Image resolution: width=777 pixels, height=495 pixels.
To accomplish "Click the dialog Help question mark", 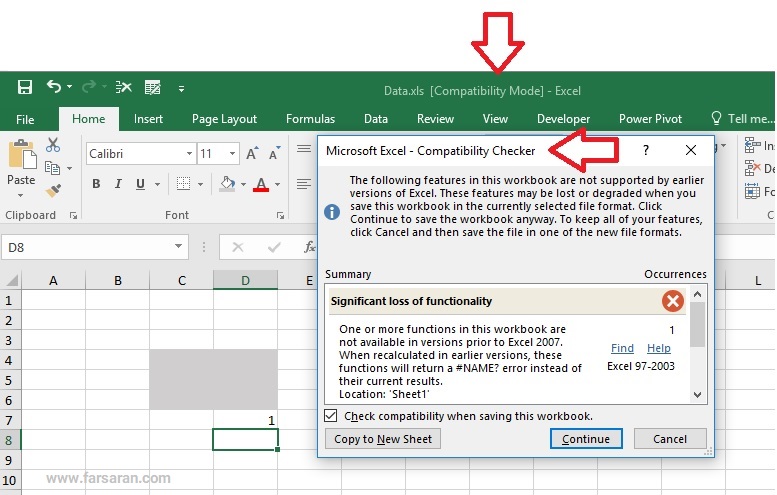I will 646,150.
